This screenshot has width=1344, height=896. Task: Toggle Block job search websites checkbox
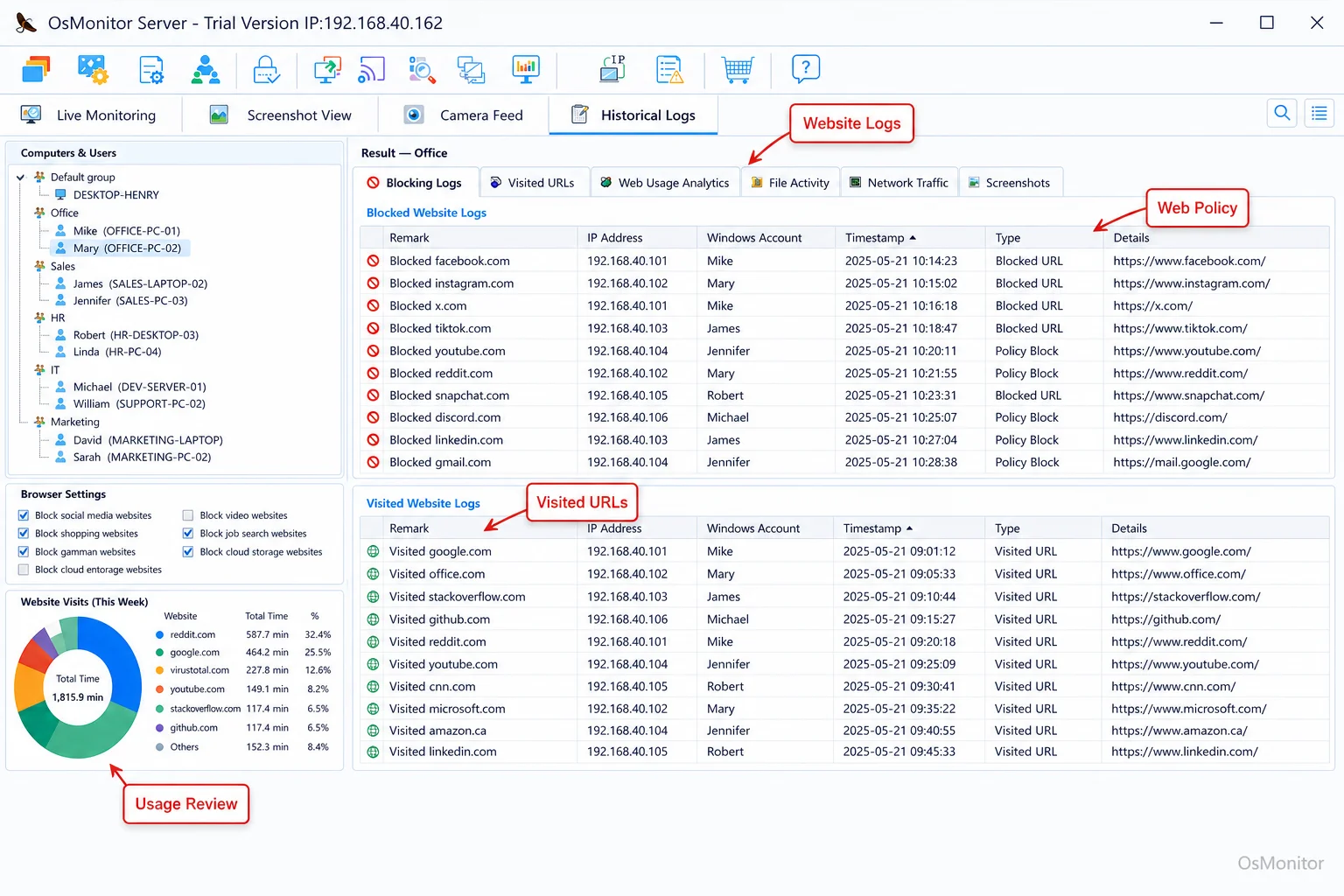[x=188, y=533]
